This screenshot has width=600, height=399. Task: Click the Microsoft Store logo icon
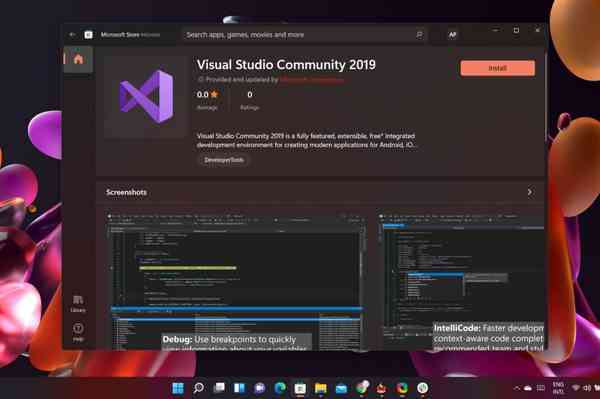(x=88, y=35)
